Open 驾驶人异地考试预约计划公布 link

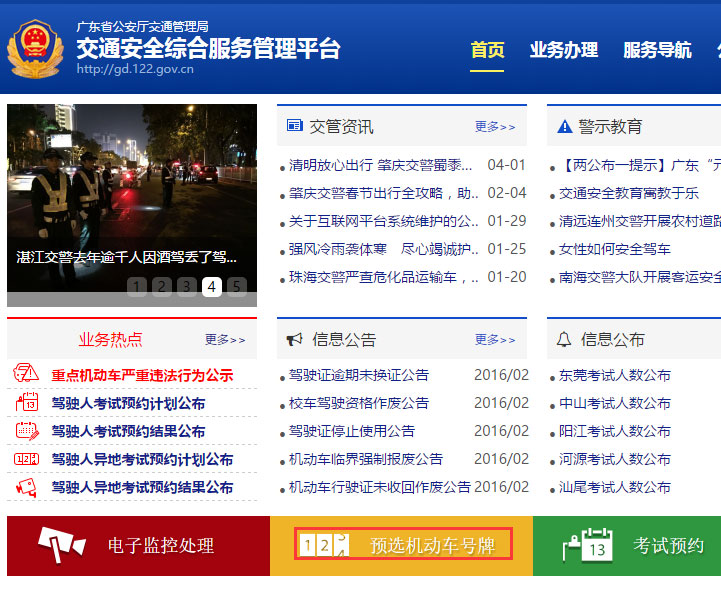[x=142, y=459]
